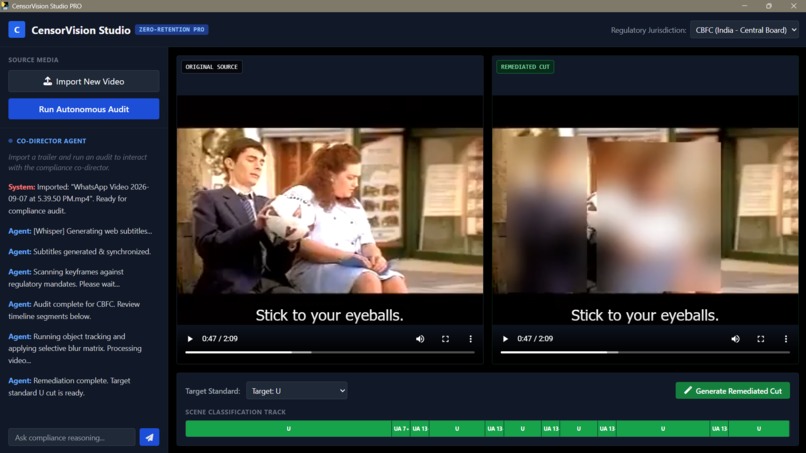Click the CensorVision Studio C logo icon
806x453 pixels.
coord(16,30)
